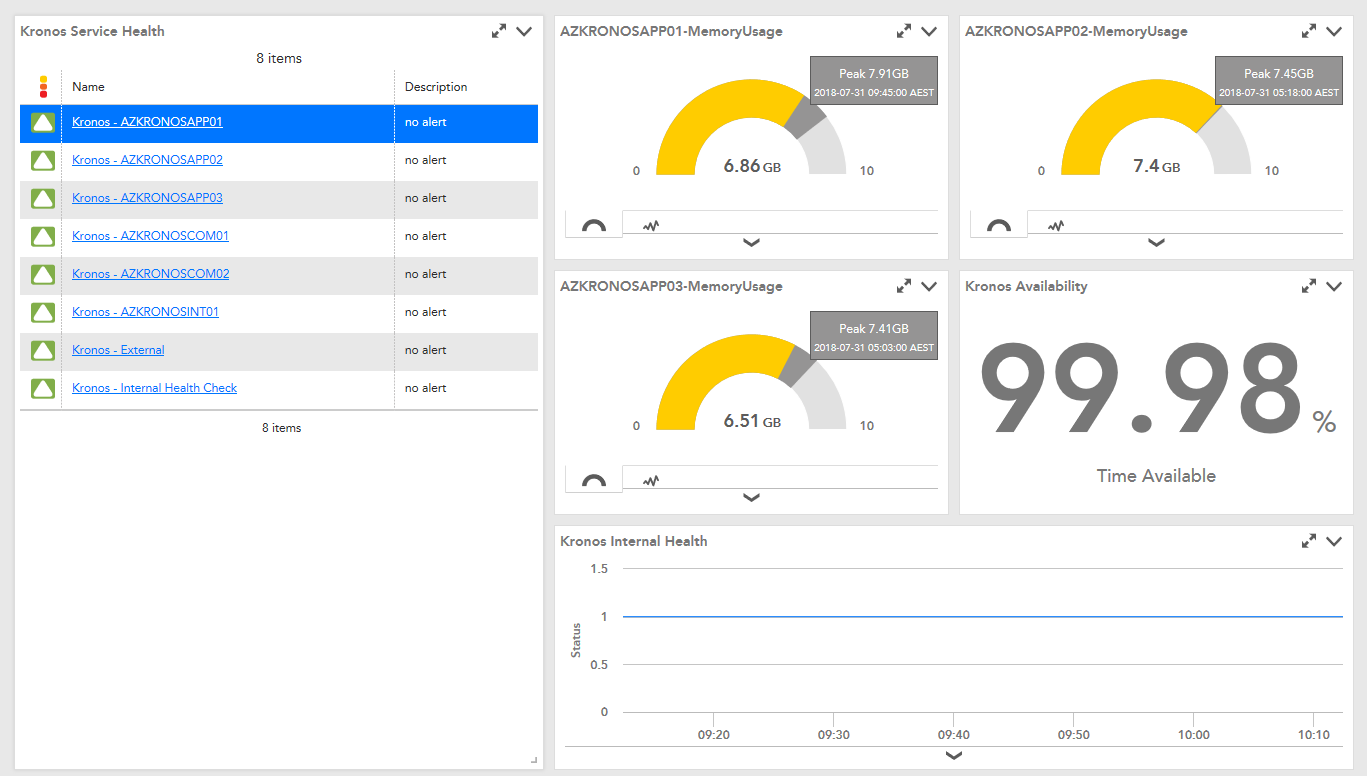1367x776 pixels.
Task: Click 'no alert' in the Kronos - AZKRONOSAPP02 row
Action: coord(426,160)
